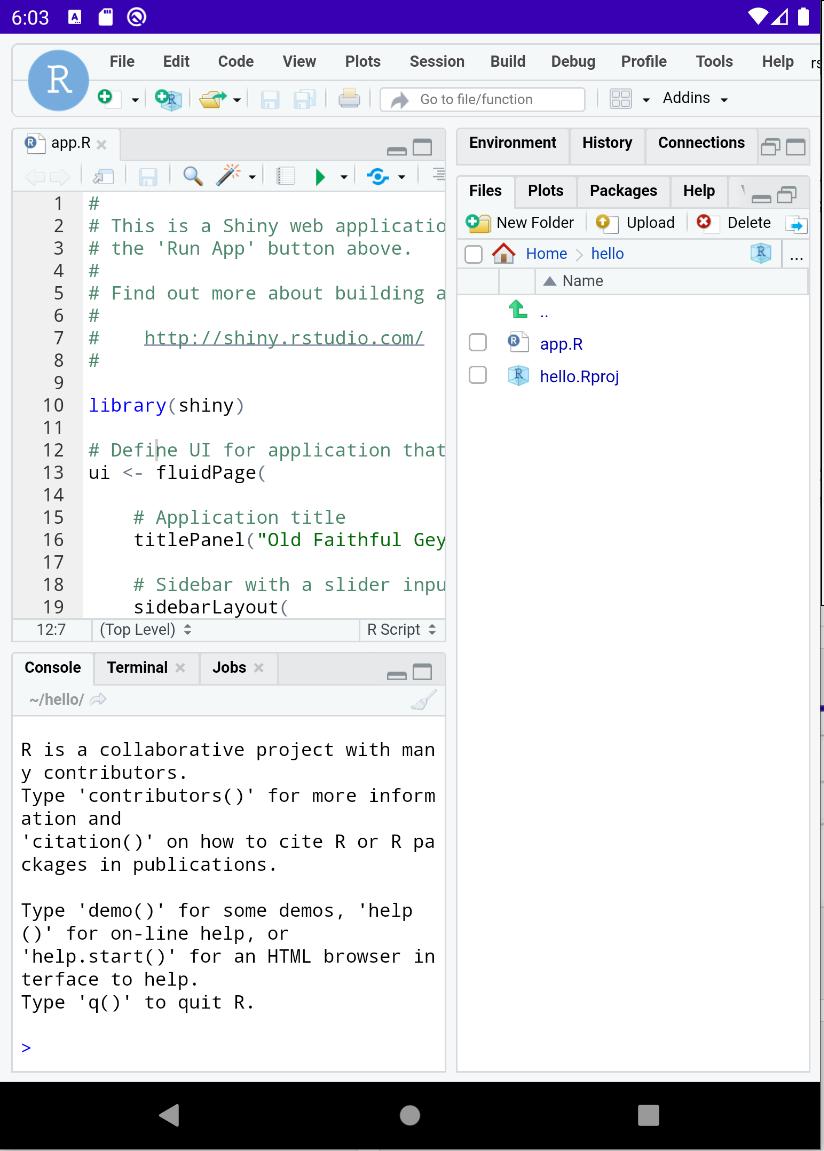The width and height of the screenshot is (824, 1151).
Task: Click the editor's Save icon for app.R
Action: click(147, 176)
